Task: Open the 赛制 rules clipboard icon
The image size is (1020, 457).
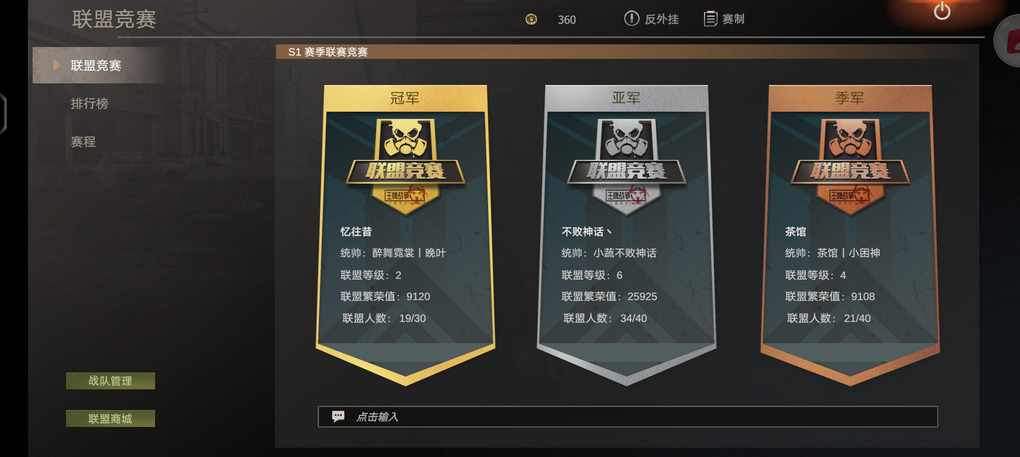Action: (x=710, y=19)
